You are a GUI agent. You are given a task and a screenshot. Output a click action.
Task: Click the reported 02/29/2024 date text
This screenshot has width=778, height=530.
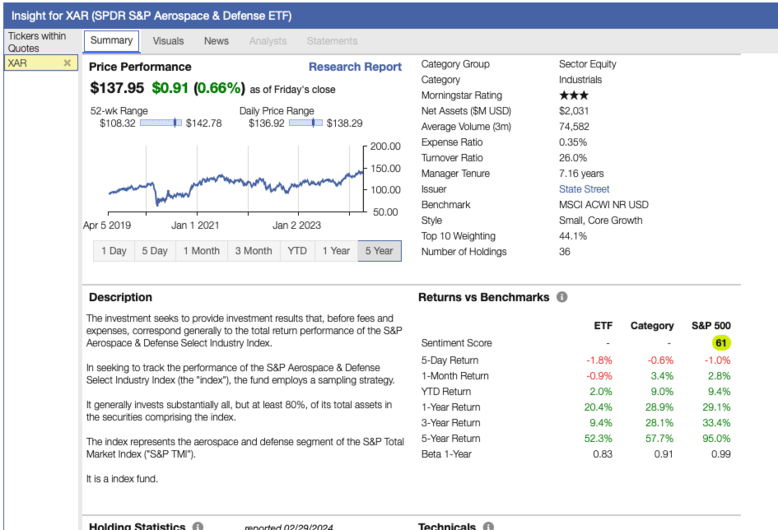(x=288, y=527)
